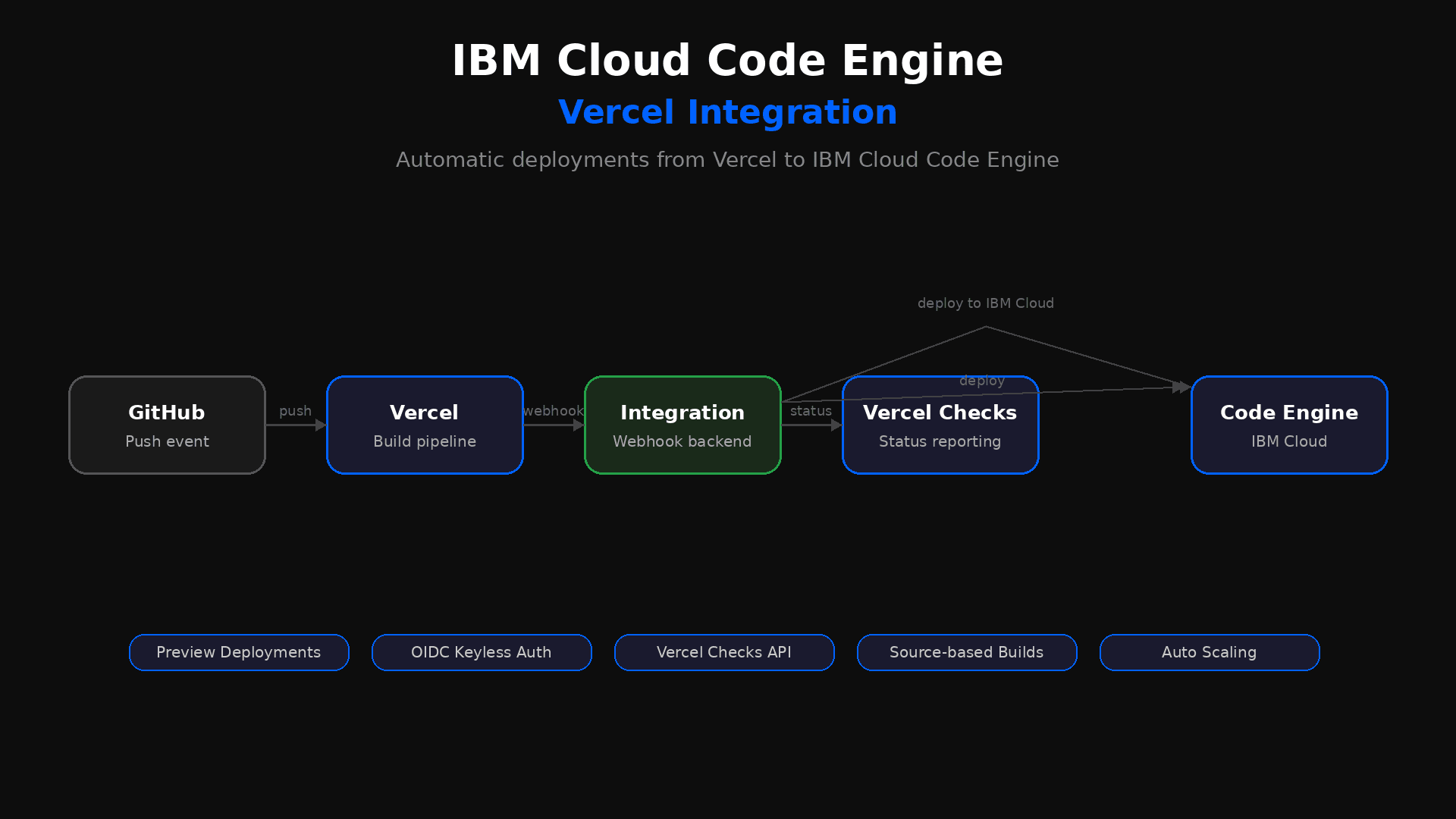Click the Code Engine IBM Cloud node
Image resolution: width=1456 pixels, height=819 pixels.
point(1289,425)
